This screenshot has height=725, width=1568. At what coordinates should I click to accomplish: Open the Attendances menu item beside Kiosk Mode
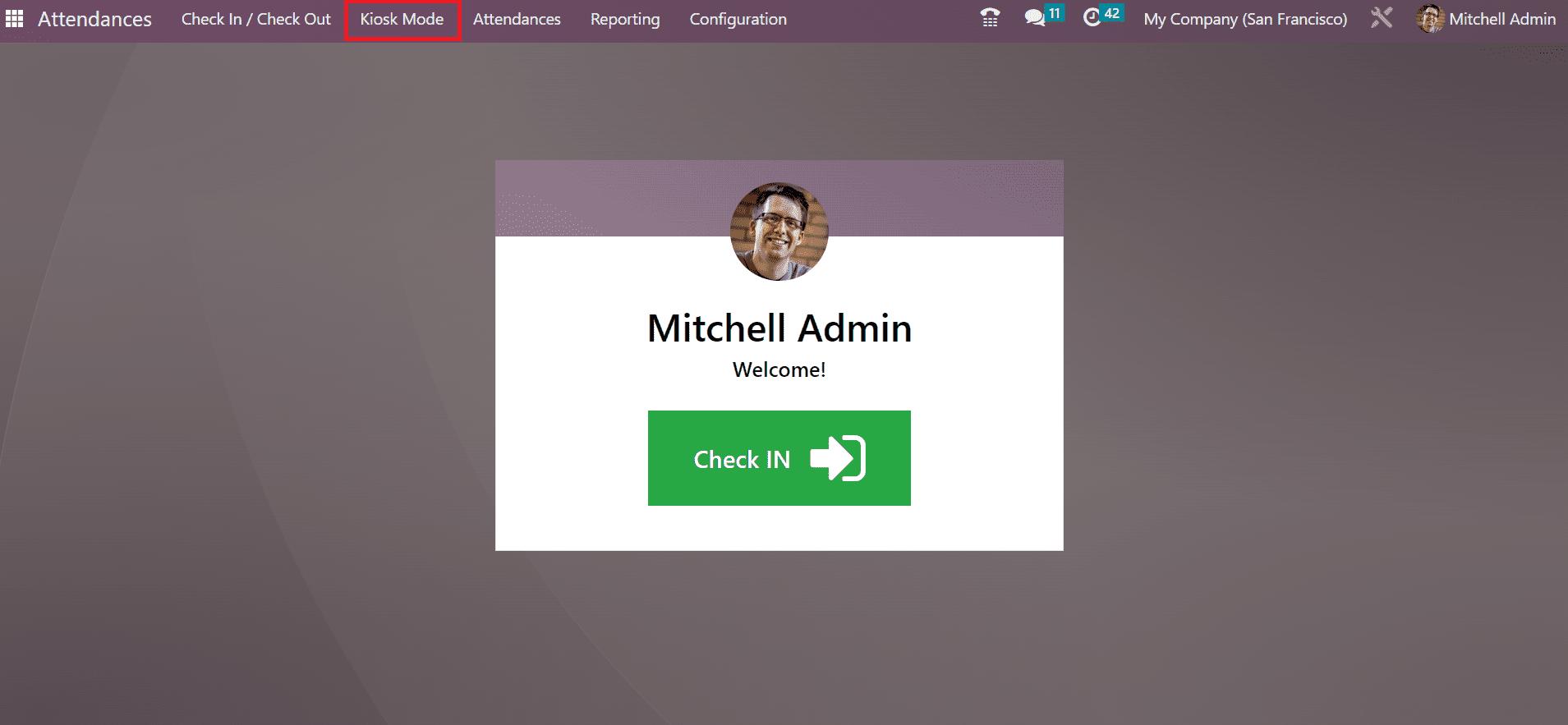(x=517, y=19)
